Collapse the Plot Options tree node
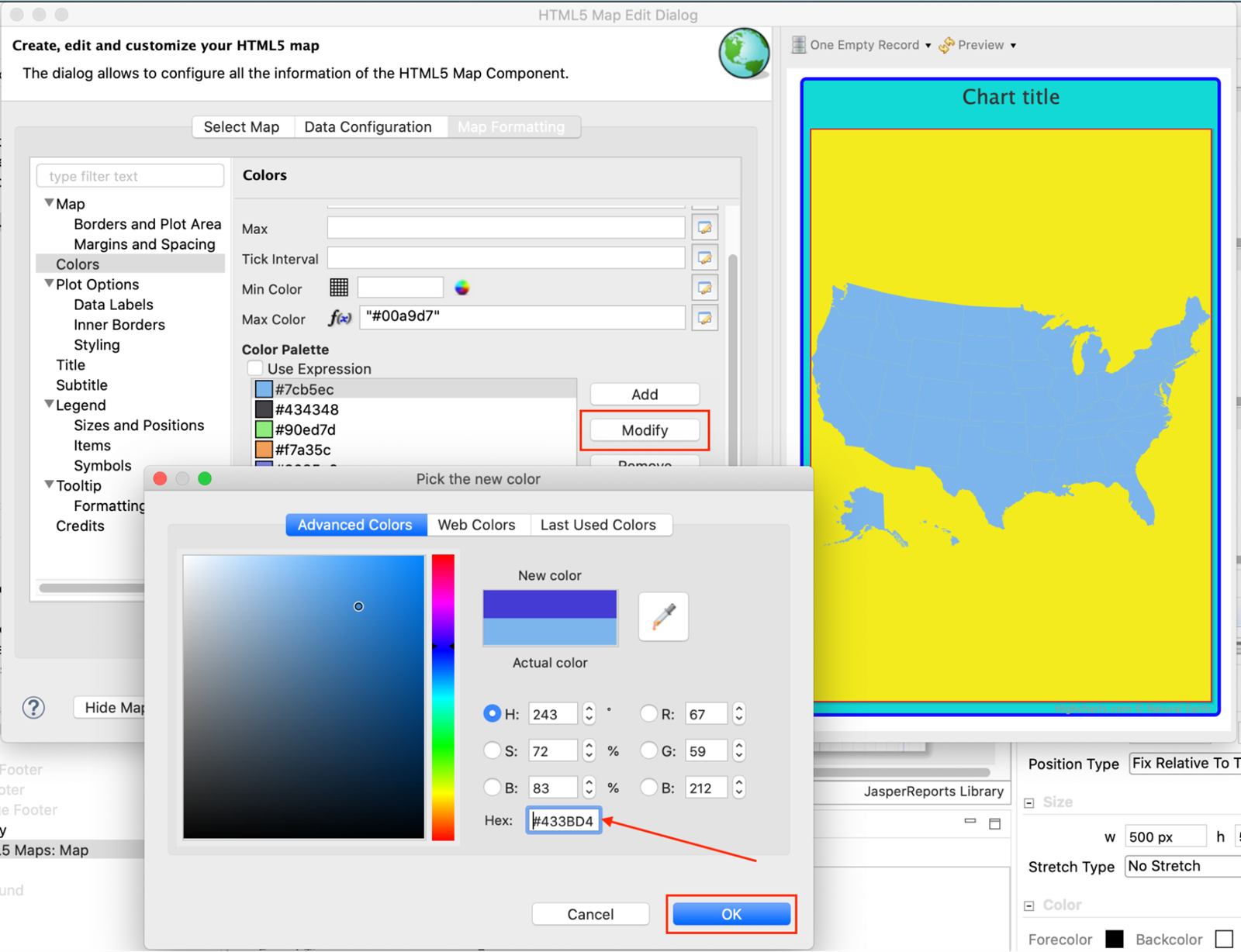This screenshot has width=1241, height=952. click(49, 284)
